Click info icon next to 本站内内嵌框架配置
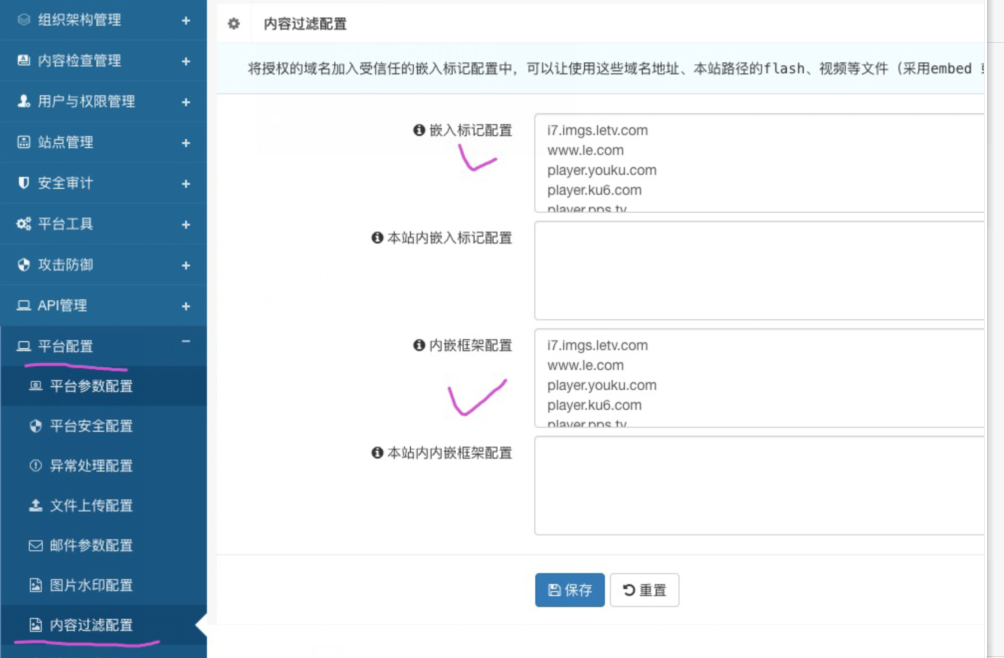Screen dimensions: 1004x658 (377, 453)
